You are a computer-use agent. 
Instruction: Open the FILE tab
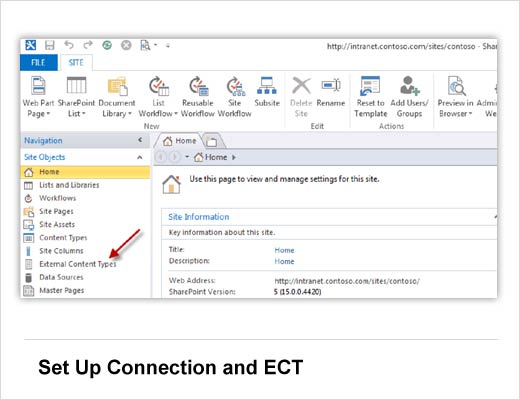click(38, 62)
